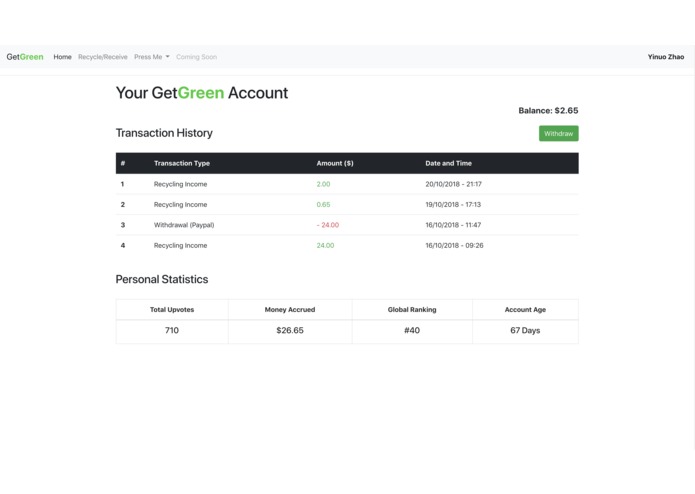Click the Transaction Type column header
Viewport: 695px width, 494px height.
[x=182, y=163]
